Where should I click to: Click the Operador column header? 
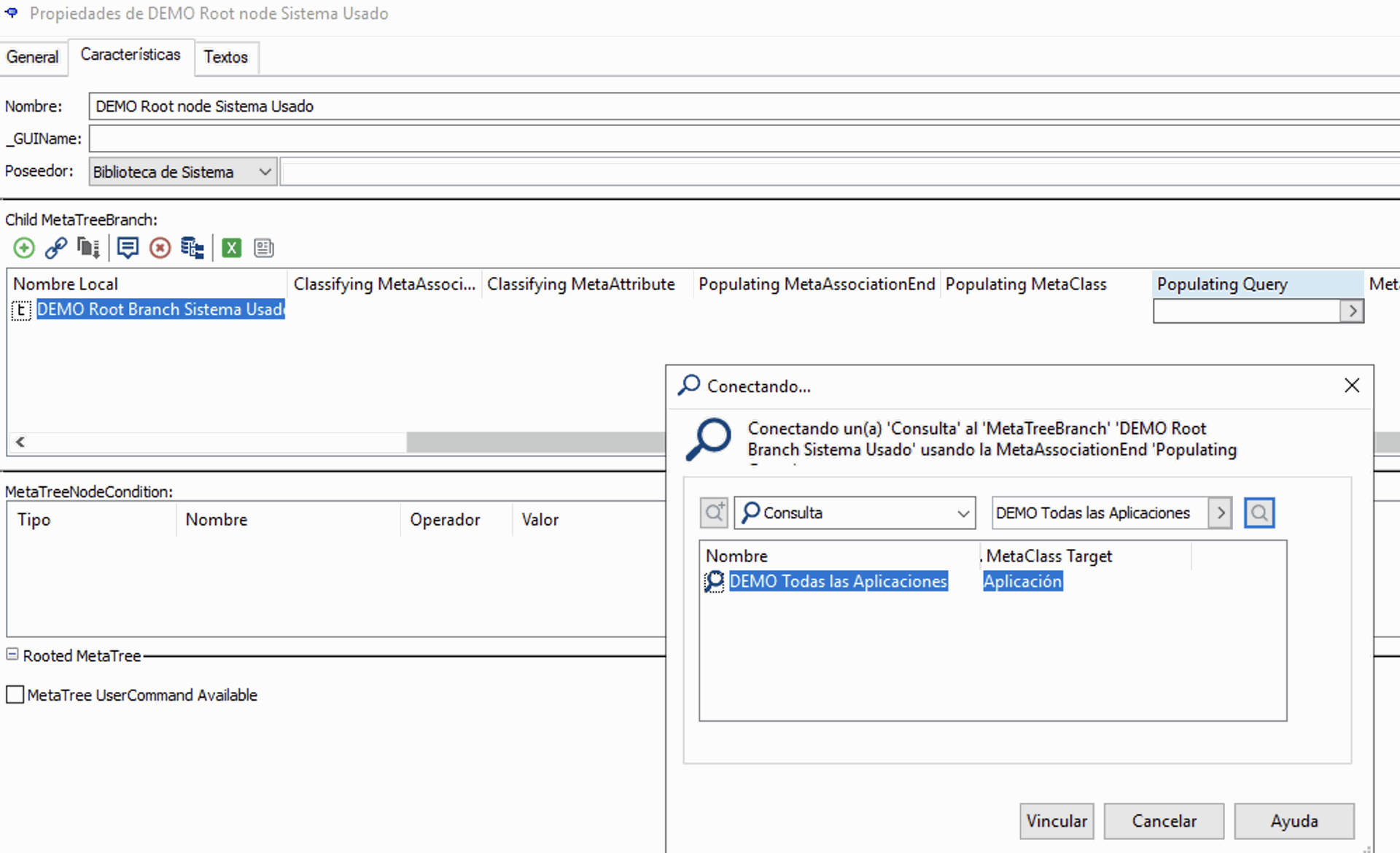pos(456,520)
